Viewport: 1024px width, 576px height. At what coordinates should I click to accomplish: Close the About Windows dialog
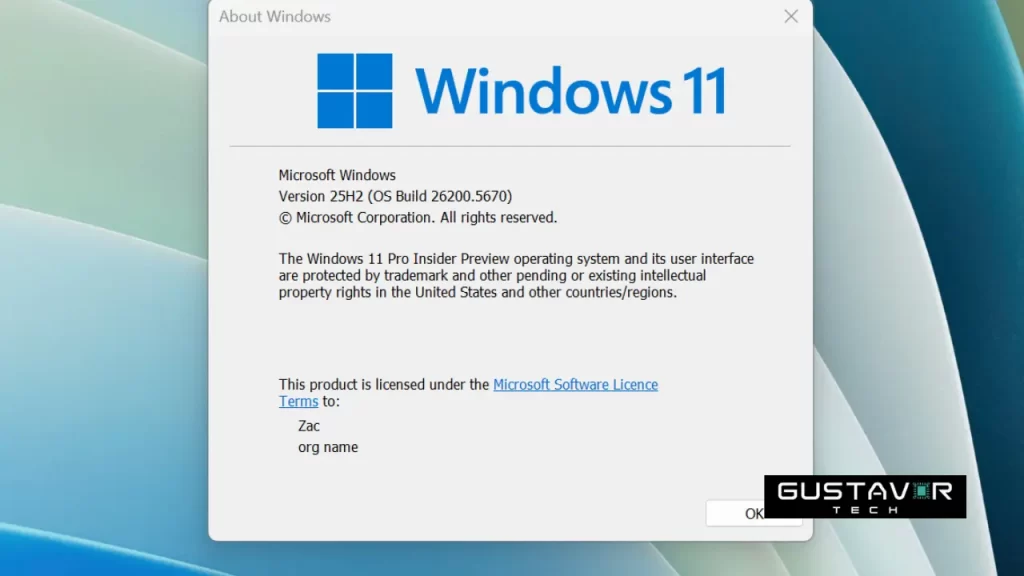[x=791, y=16]
